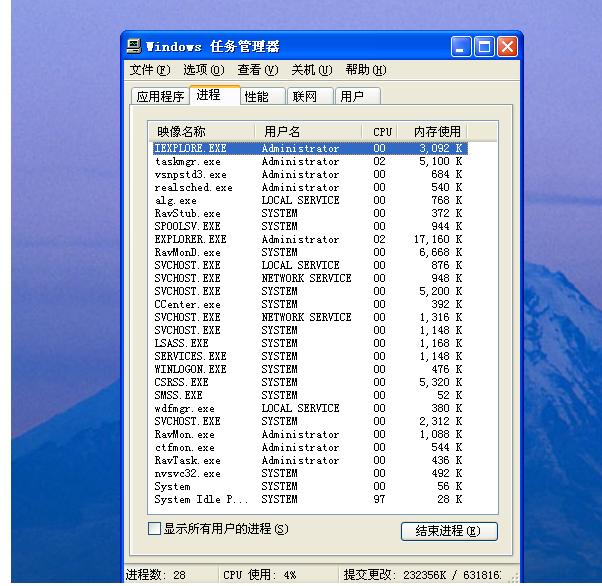The image size is (602, 586).
Task: Close the Windows 任务管理器 window
Action: [x=507, y=47]
